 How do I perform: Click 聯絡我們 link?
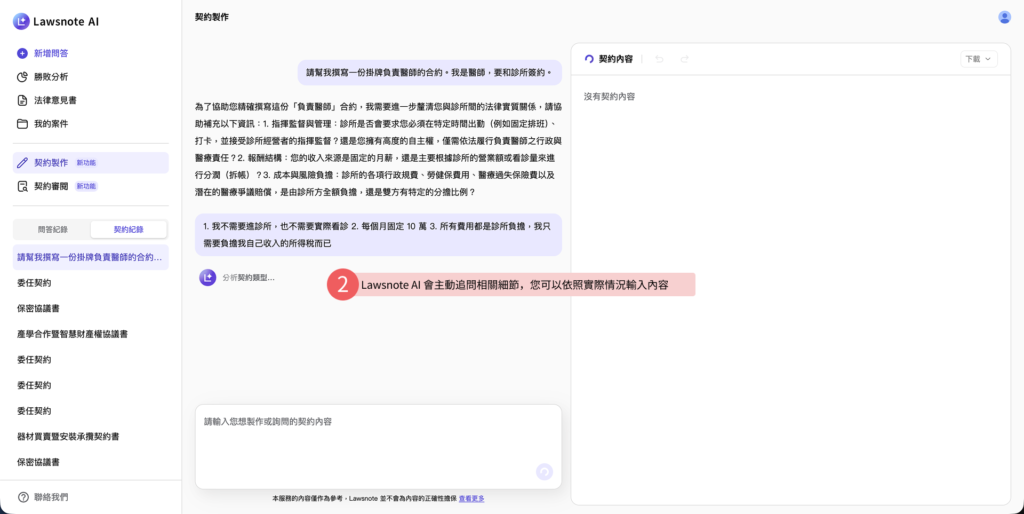pyautogui.click(x=51, y=498)
